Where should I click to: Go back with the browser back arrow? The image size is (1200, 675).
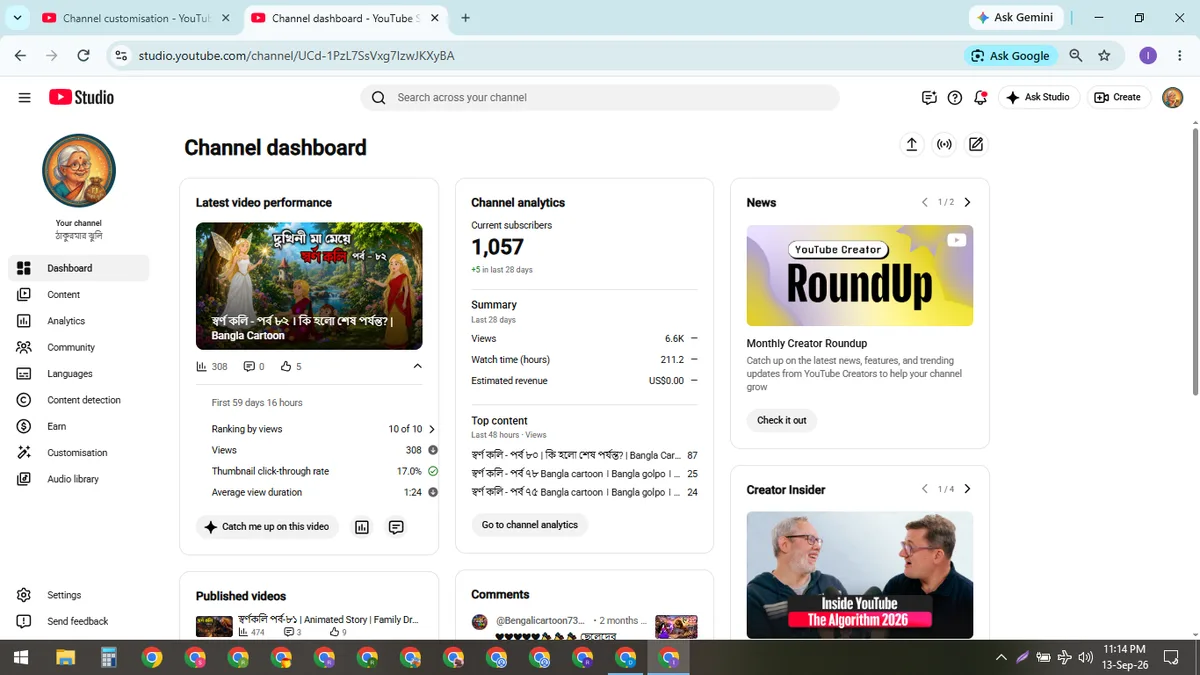pyautogui.click(x=20, y=56)
